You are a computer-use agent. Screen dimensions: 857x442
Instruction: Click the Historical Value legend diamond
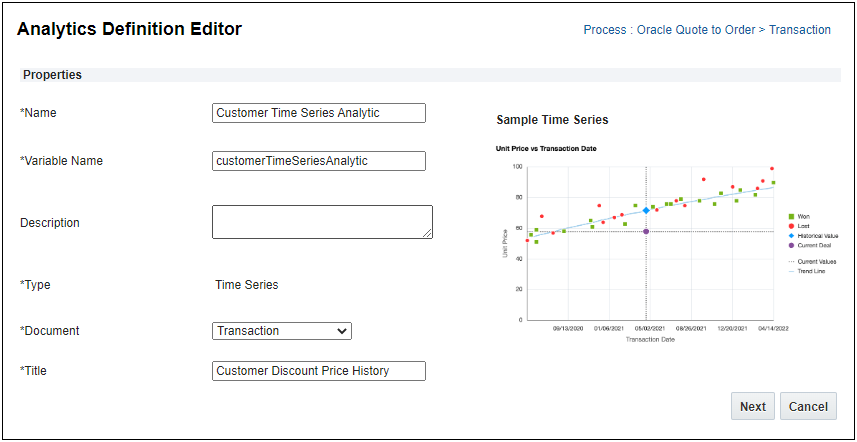(x=791, y=236)
